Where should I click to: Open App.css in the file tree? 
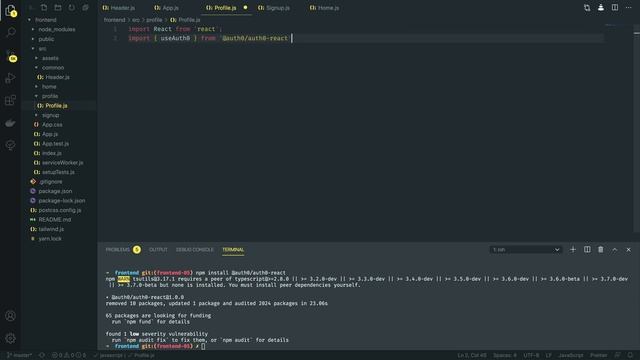52,124
